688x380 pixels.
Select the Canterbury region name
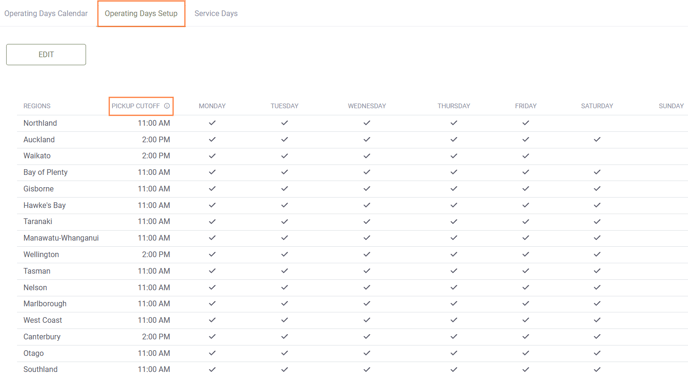(42, 337)
